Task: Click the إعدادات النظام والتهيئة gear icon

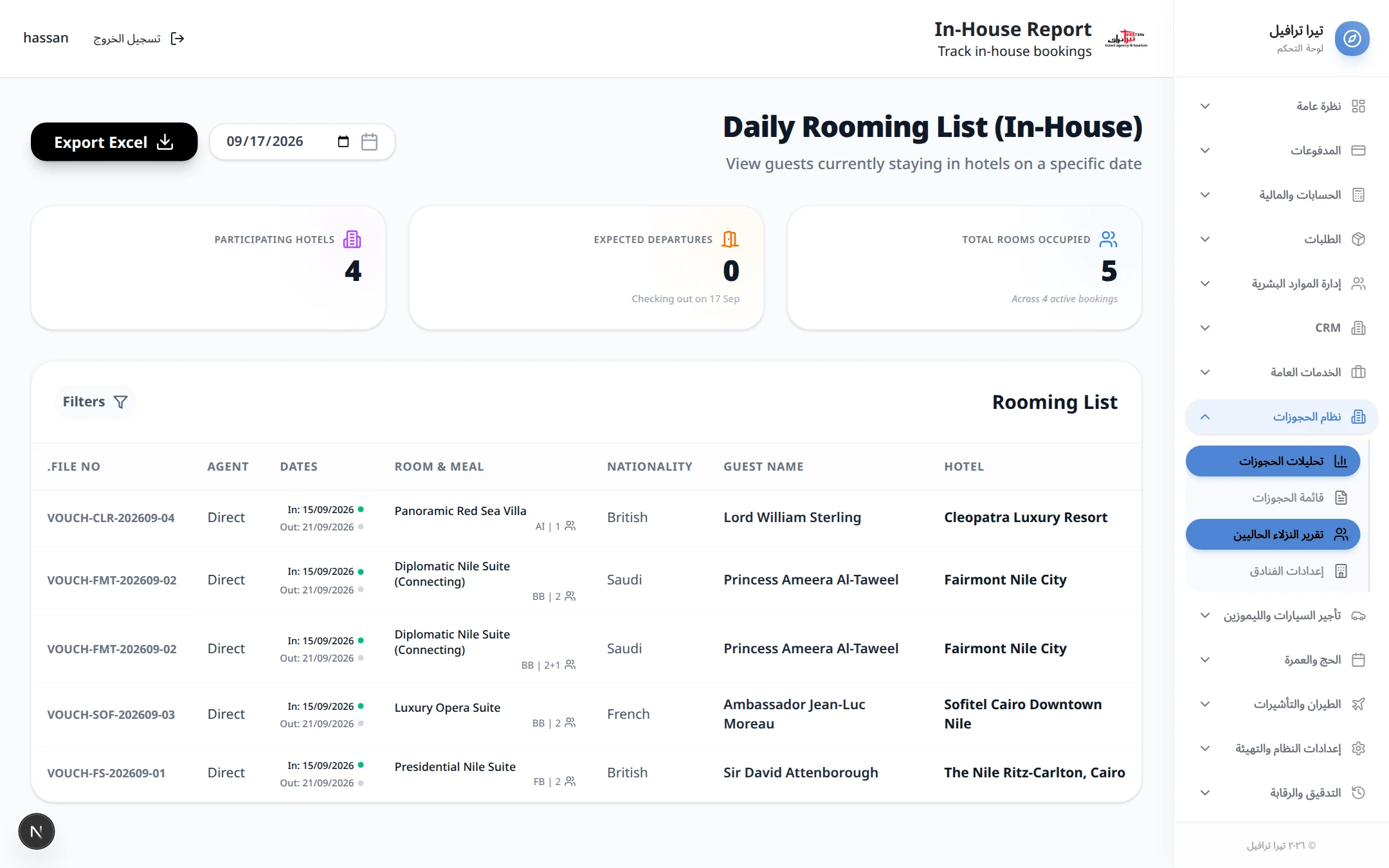Action: (x=1358, y=748)
